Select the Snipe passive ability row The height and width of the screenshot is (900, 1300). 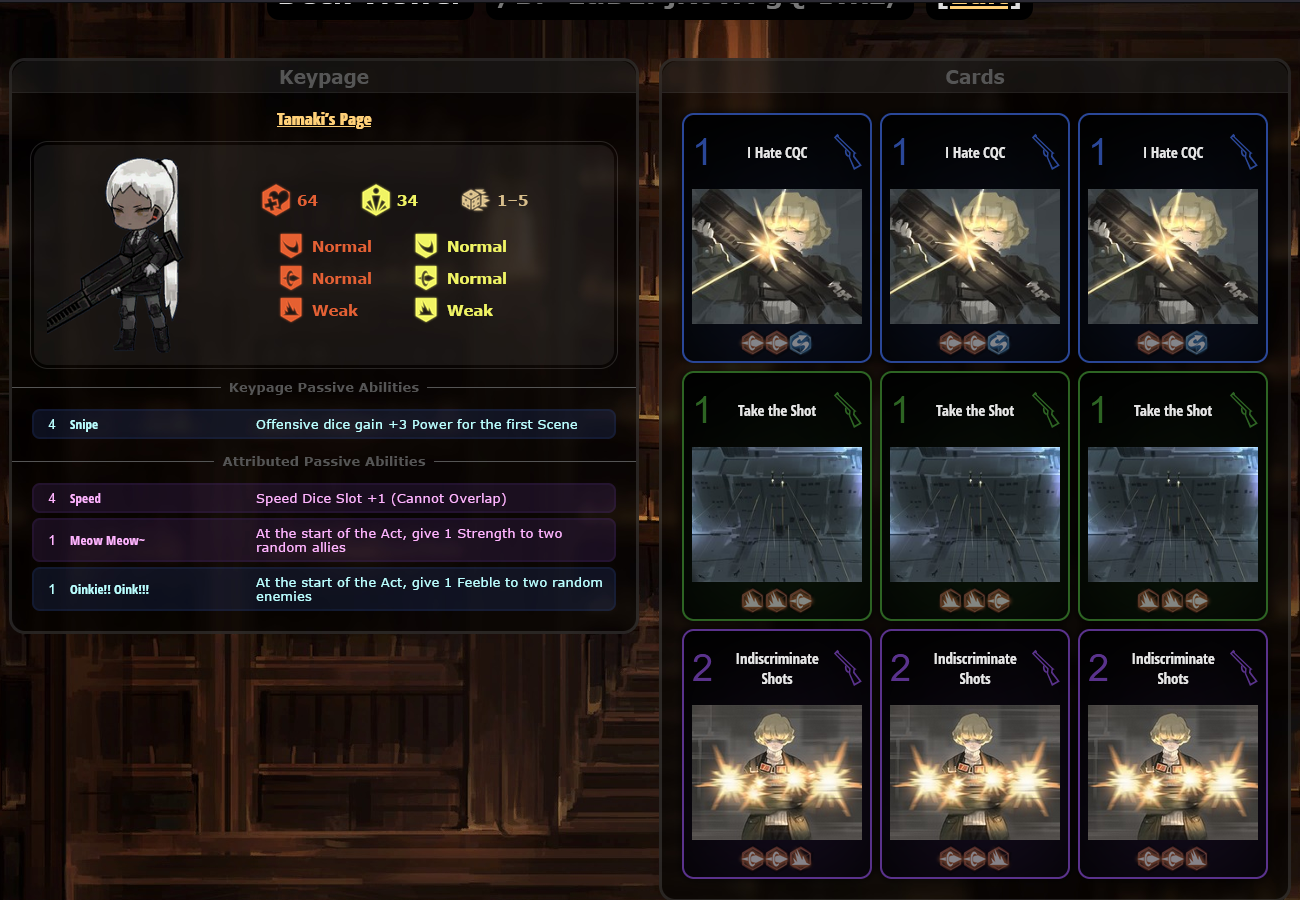[324, 424]
